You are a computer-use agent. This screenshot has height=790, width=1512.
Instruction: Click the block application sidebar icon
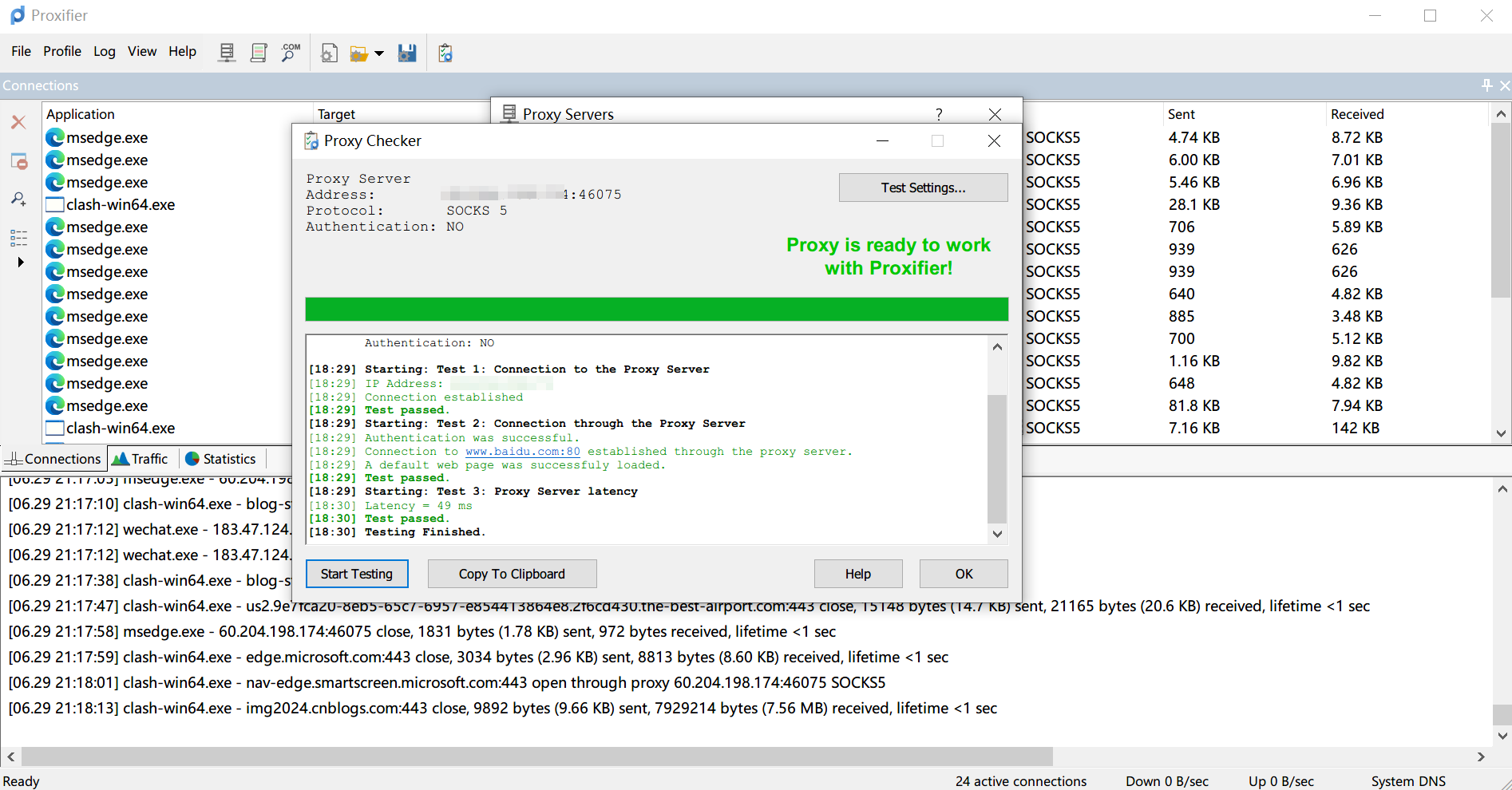click(18, 161)
